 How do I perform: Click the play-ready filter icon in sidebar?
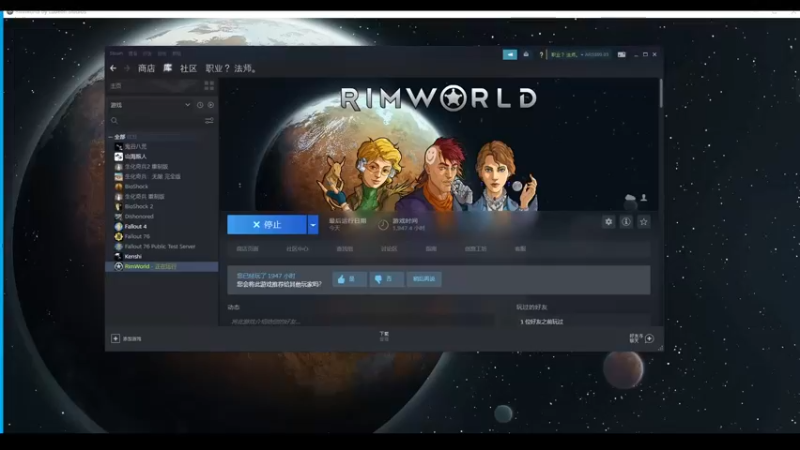(x=211, y=105)
